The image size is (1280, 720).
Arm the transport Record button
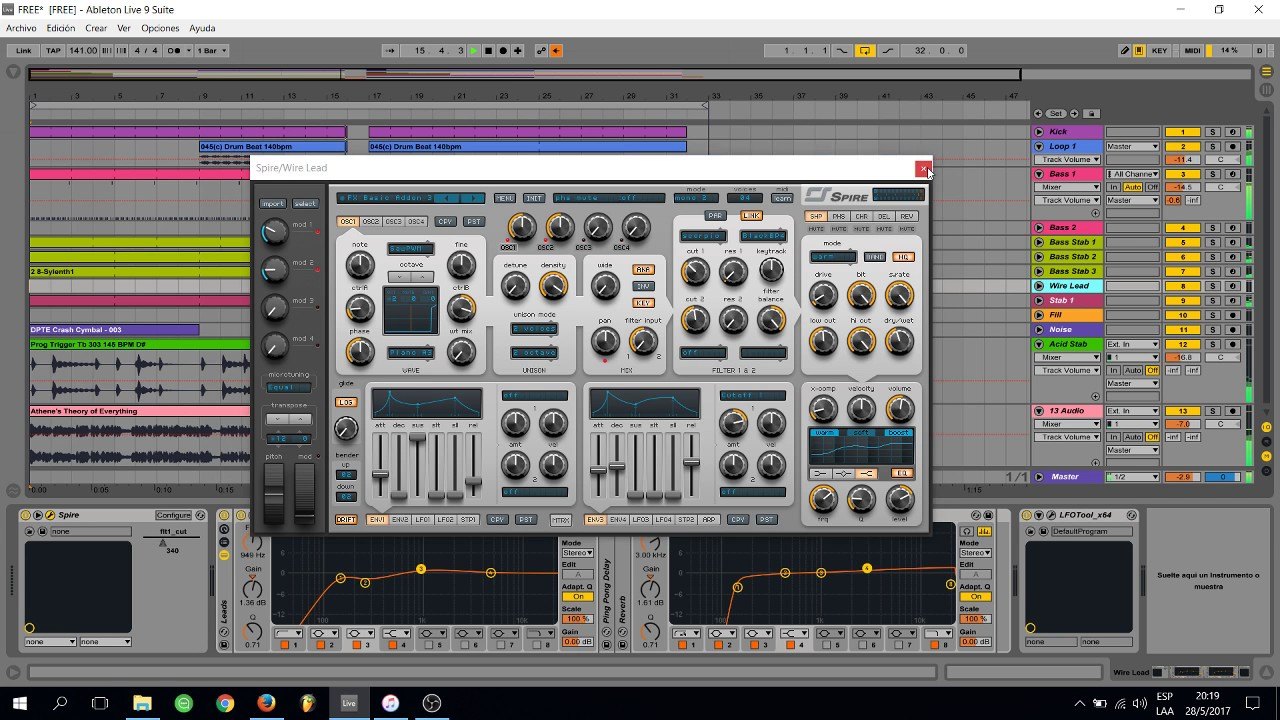(x=503, y=50)
